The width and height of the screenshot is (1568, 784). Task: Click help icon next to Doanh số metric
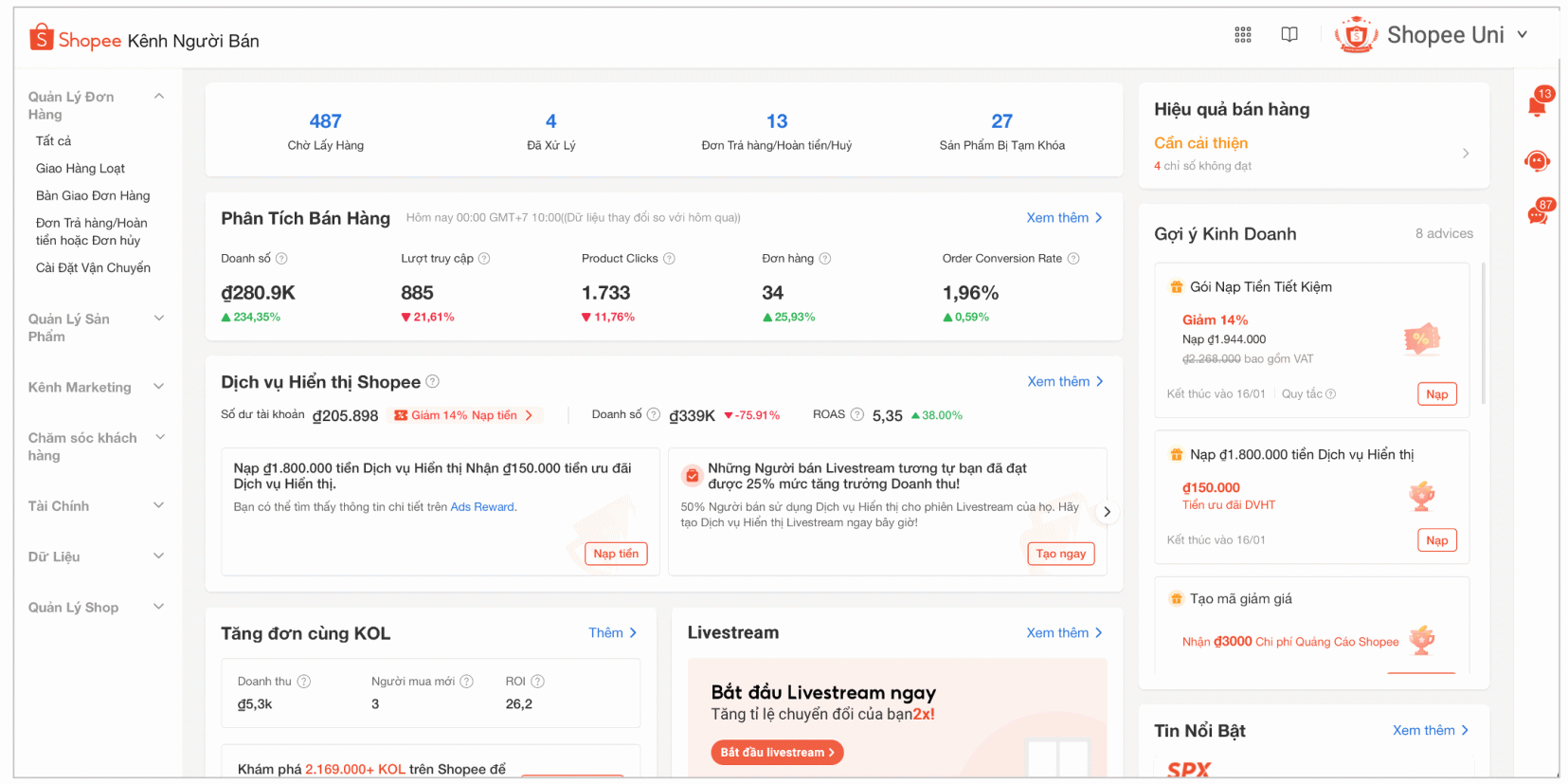281,259
